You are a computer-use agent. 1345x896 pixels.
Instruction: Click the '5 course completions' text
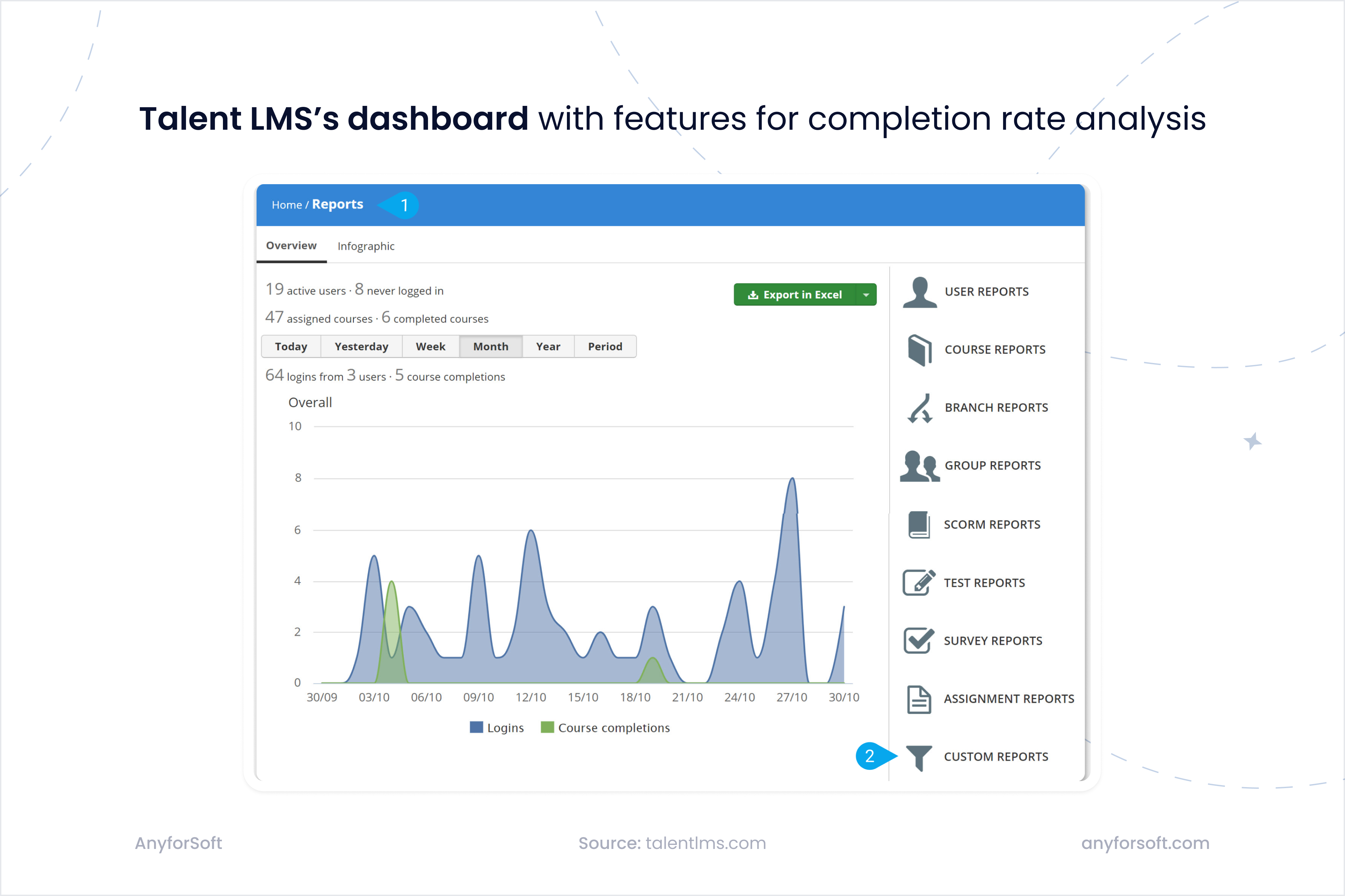(x=450, y=376)
